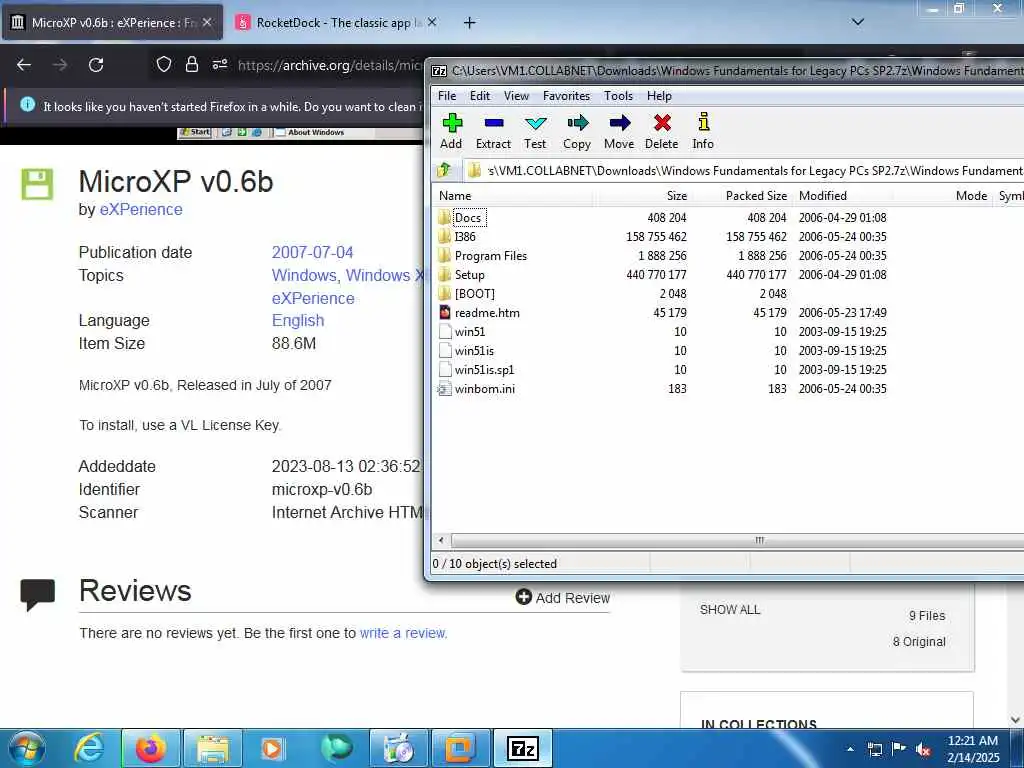Open the Favorites menu

(566, 96)
